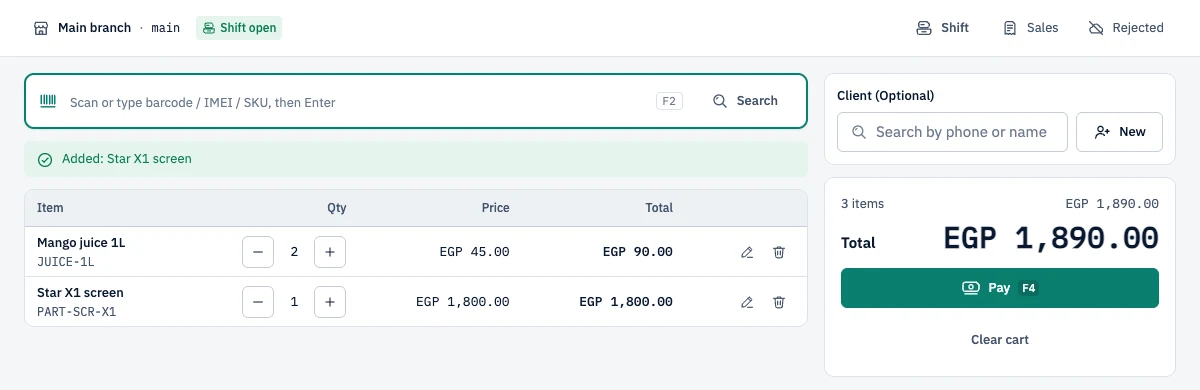1200x390 pixels.
Task: Click the PART-SCR-X1 SKU text
Action: 77,311
